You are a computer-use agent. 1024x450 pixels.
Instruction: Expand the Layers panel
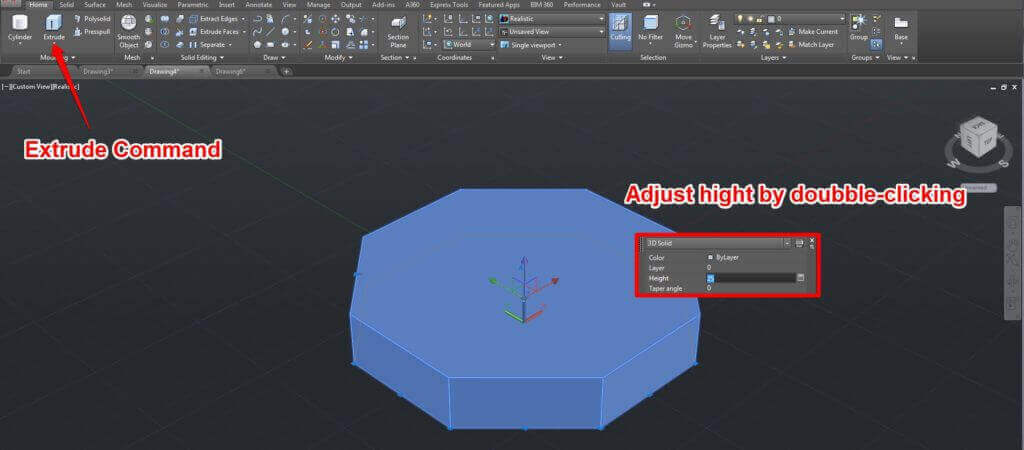click(774, 57)
